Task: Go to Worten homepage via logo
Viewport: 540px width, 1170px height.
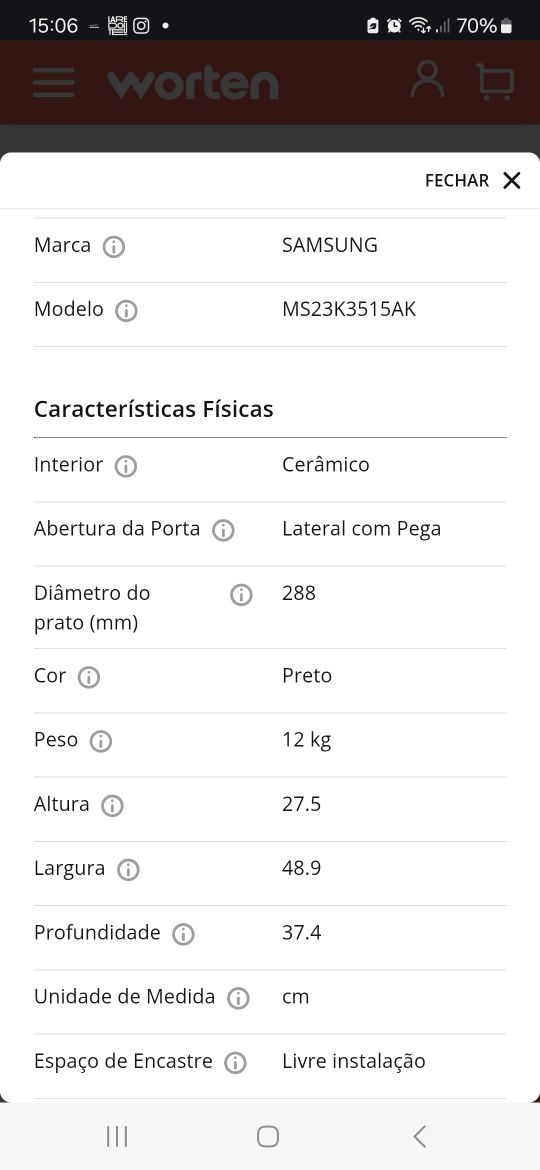Action: pyautogui.click(x=192, y=84)
